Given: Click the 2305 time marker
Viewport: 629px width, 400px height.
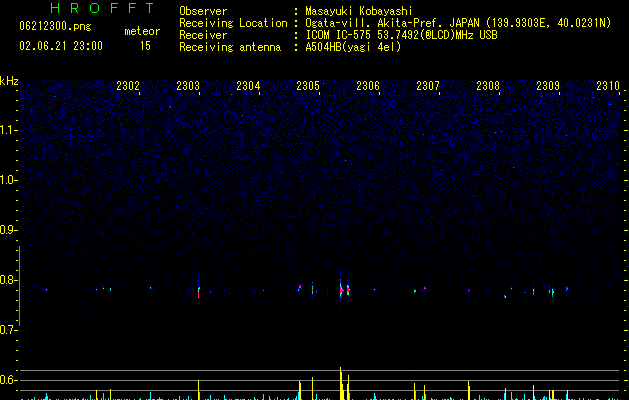Looking at the screenshot, I should [x=308, y=86].
